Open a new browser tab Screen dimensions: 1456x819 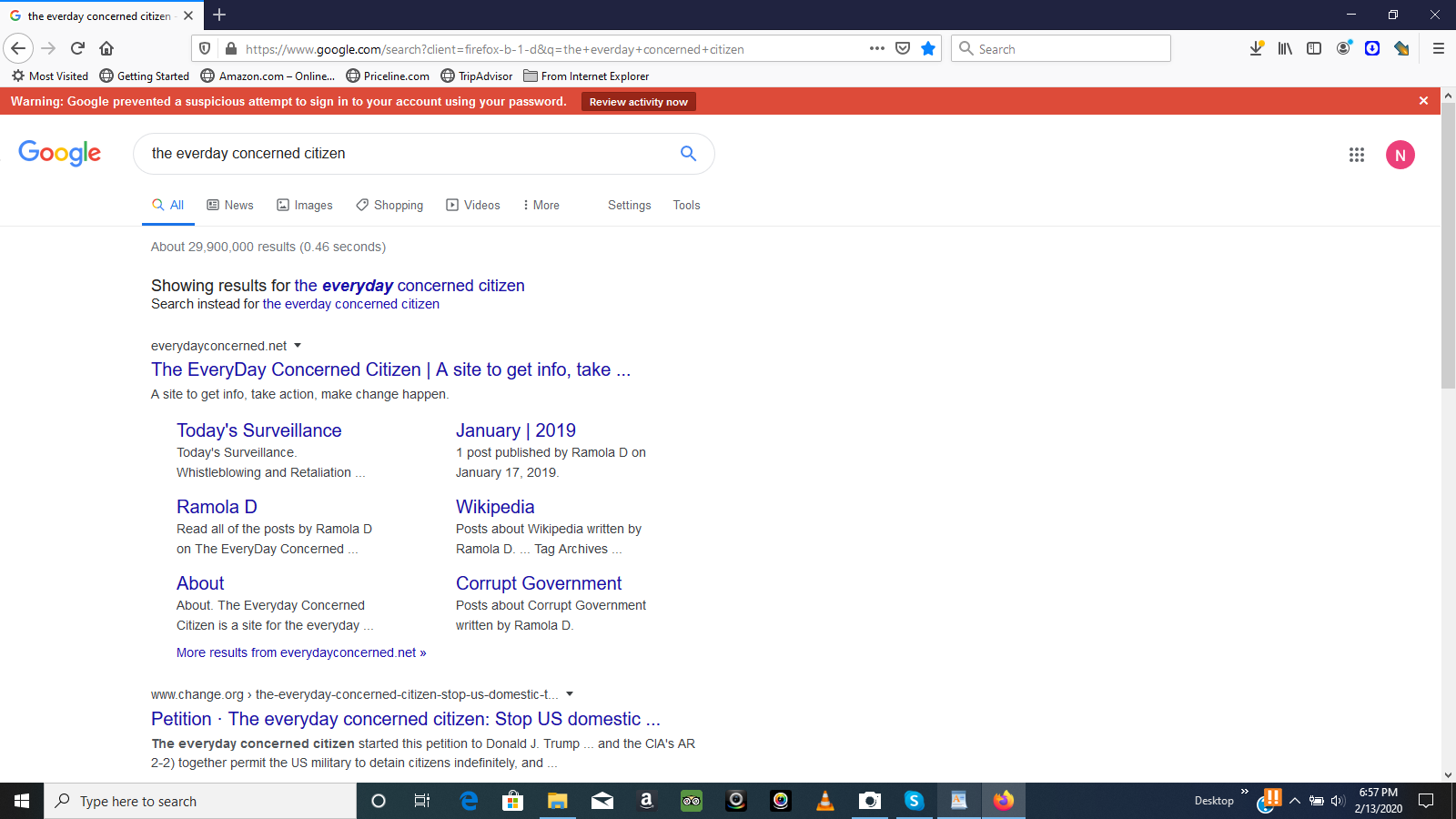[219, 15]
